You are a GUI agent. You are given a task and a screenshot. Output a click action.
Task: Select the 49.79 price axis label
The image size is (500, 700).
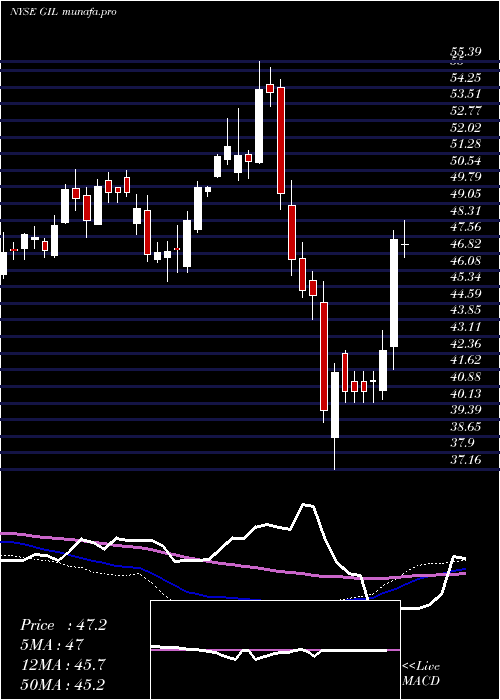466,177
